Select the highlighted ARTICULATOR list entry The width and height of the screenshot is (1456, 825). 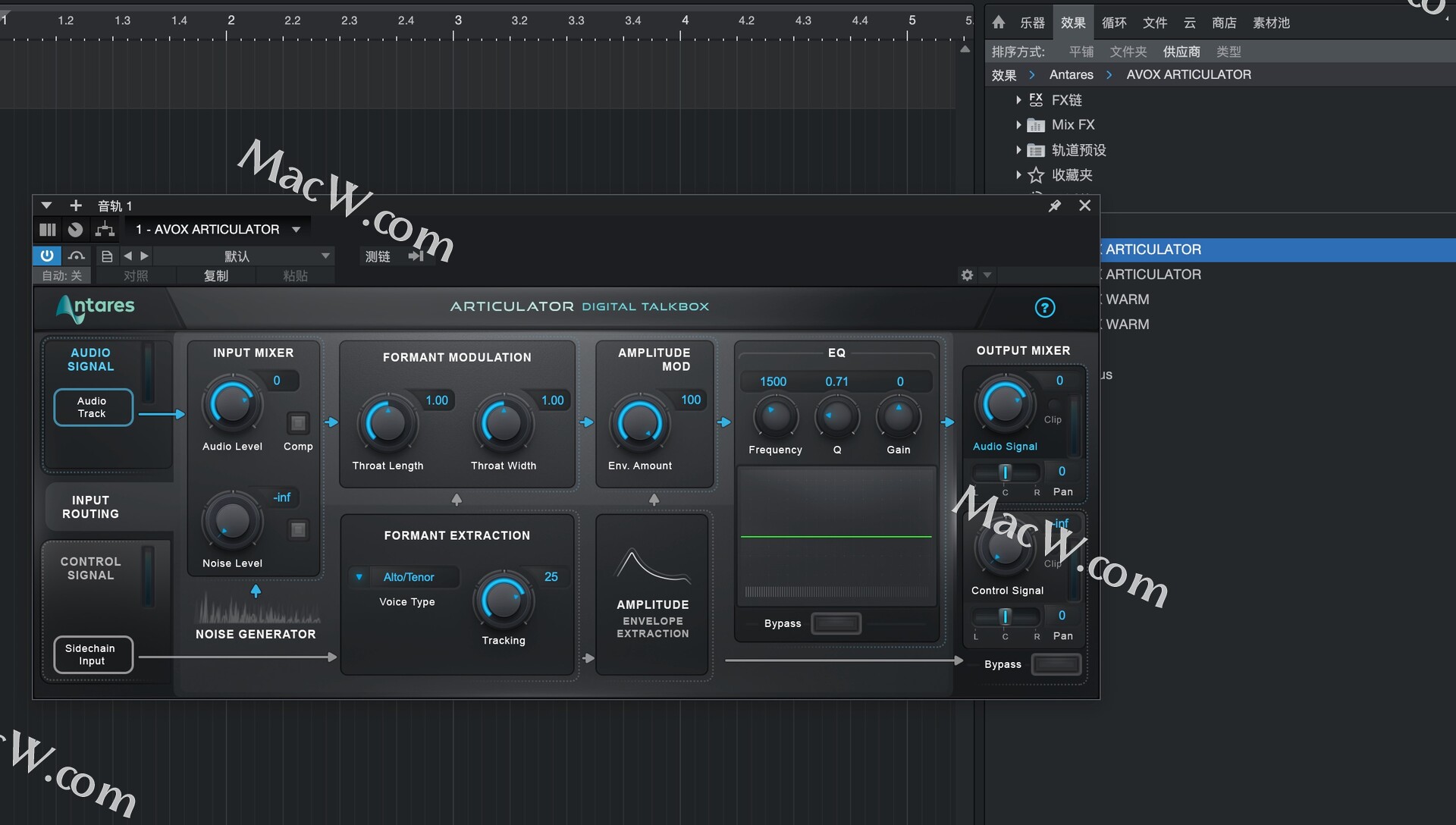pyautogui.click(x=1278, y=249)
